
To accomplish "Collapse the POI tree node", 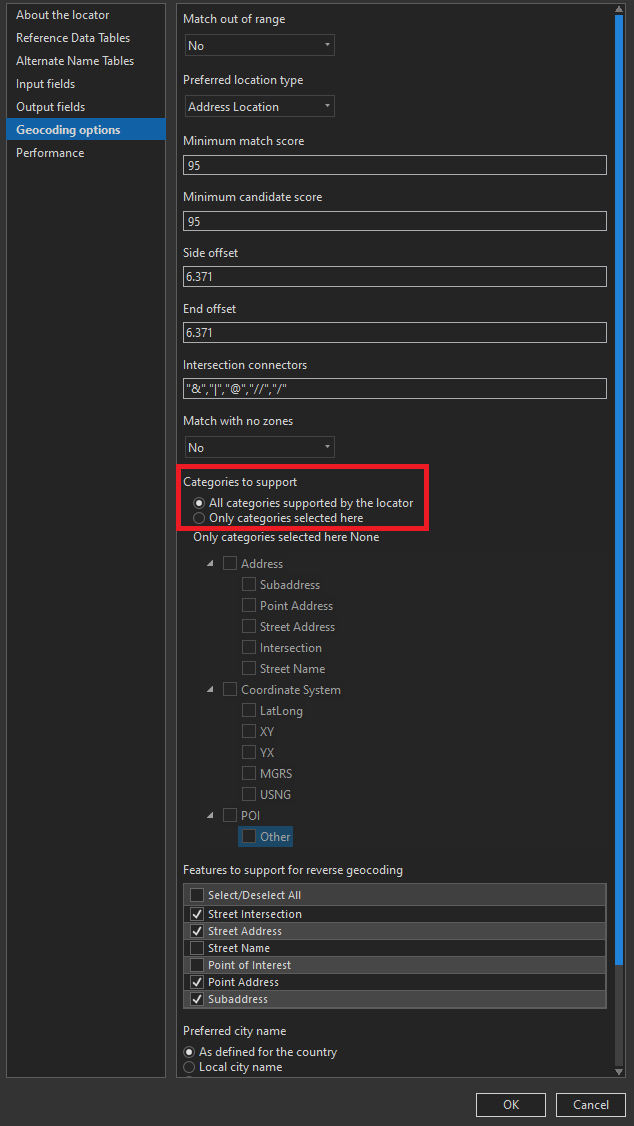I will 210,816.
